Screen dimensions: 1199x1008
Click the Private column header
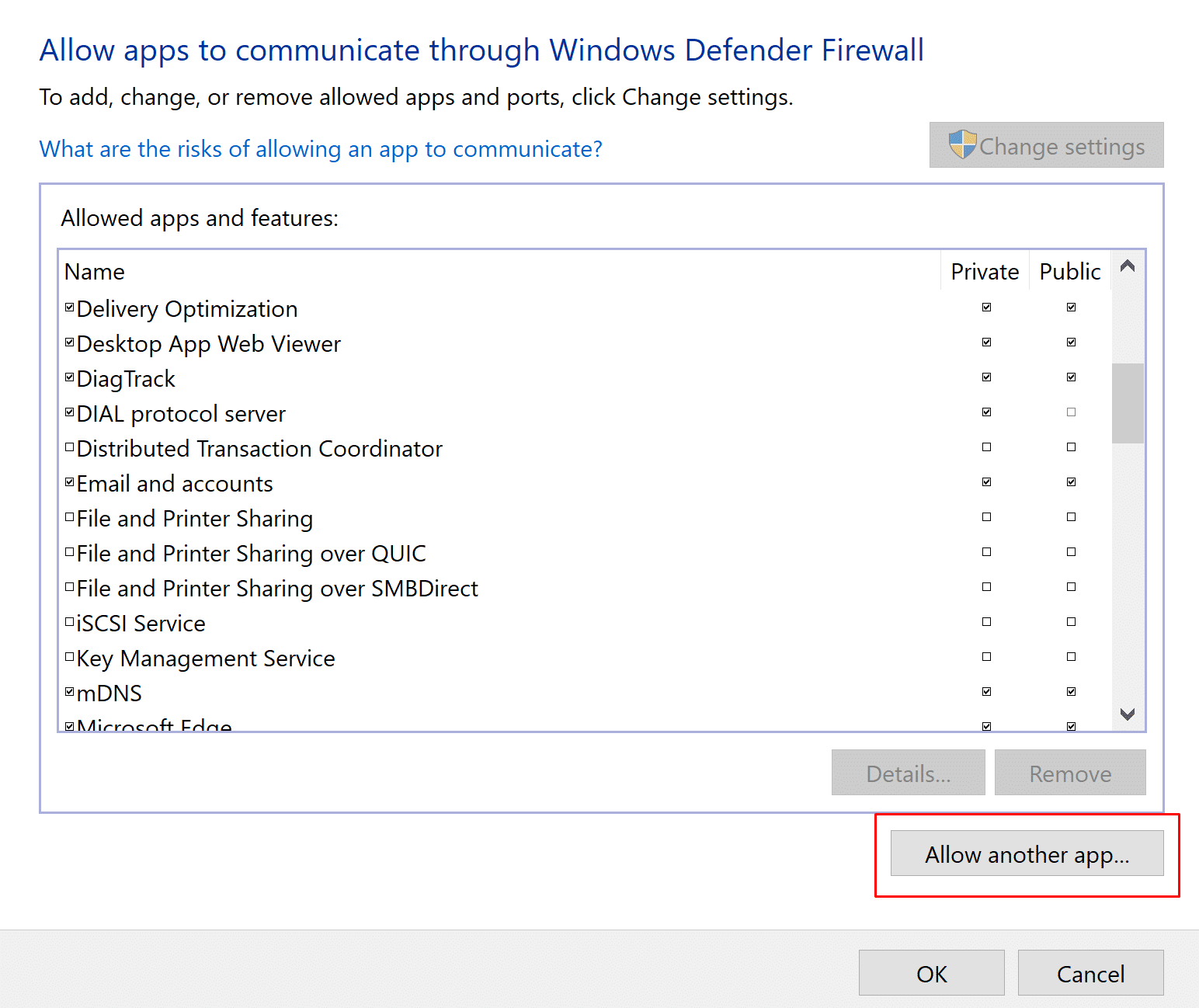(984, 272)
